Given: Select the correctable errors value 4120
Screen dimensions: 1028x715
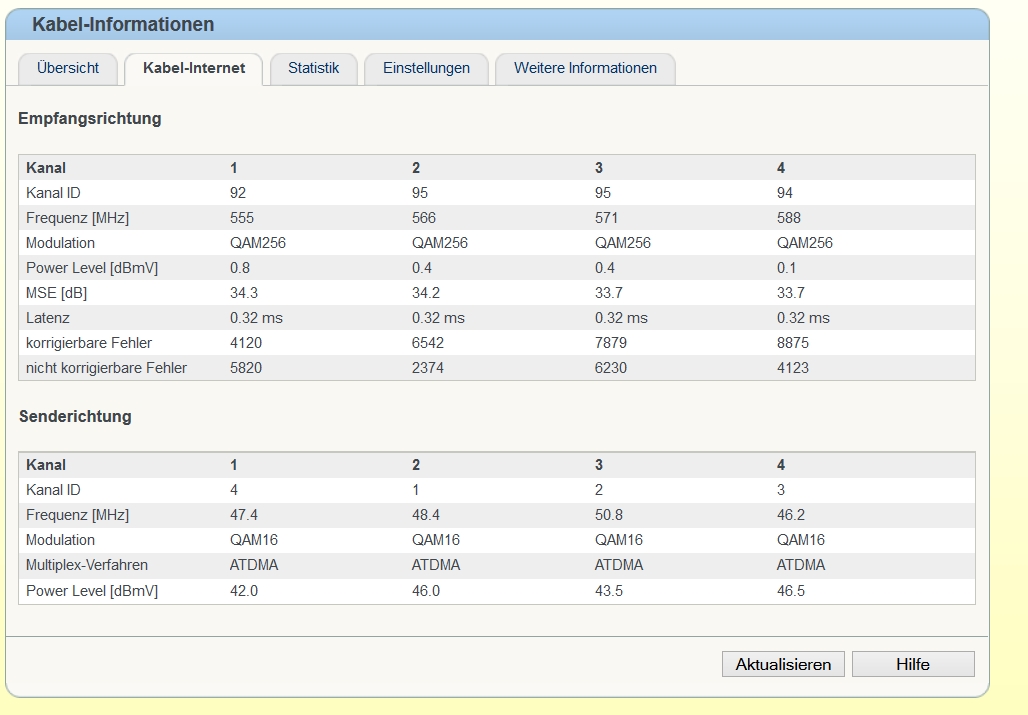Looking at the screenshot, I should pyautogui.click(x=246, y=343).
